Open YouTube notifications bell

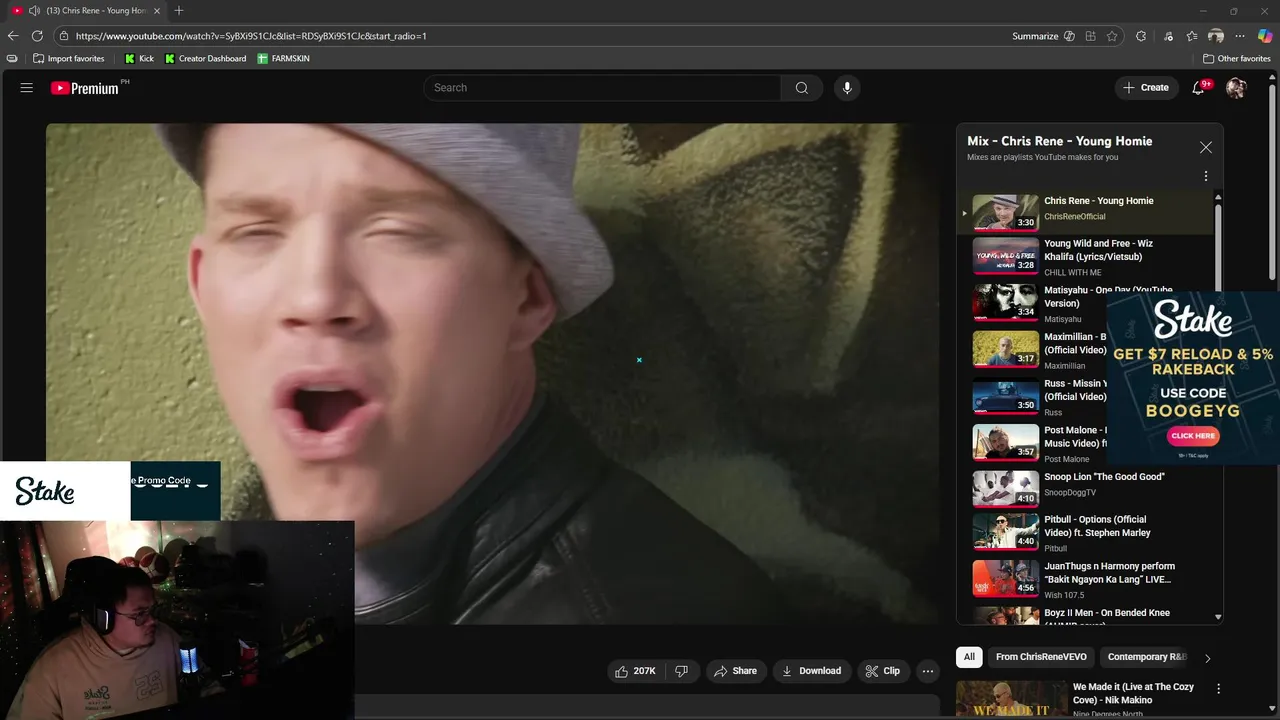click(1199, 88)
